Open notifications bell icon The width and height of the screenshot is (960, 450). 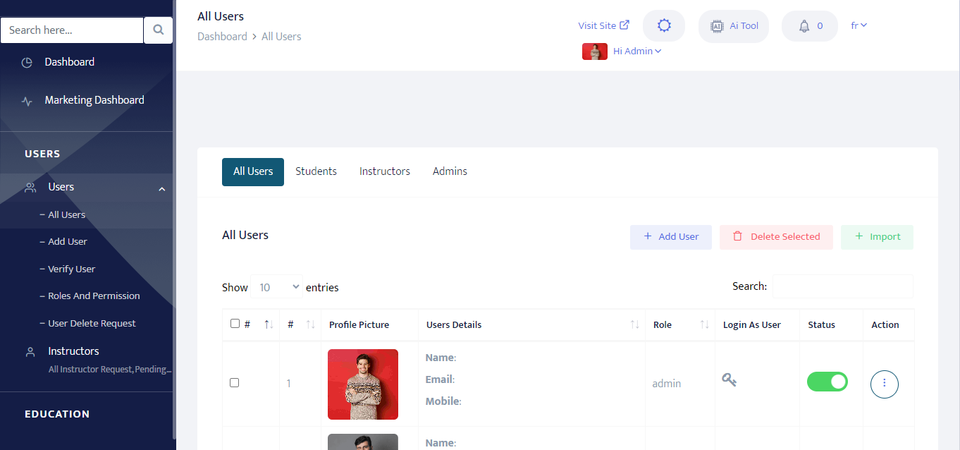804,26
